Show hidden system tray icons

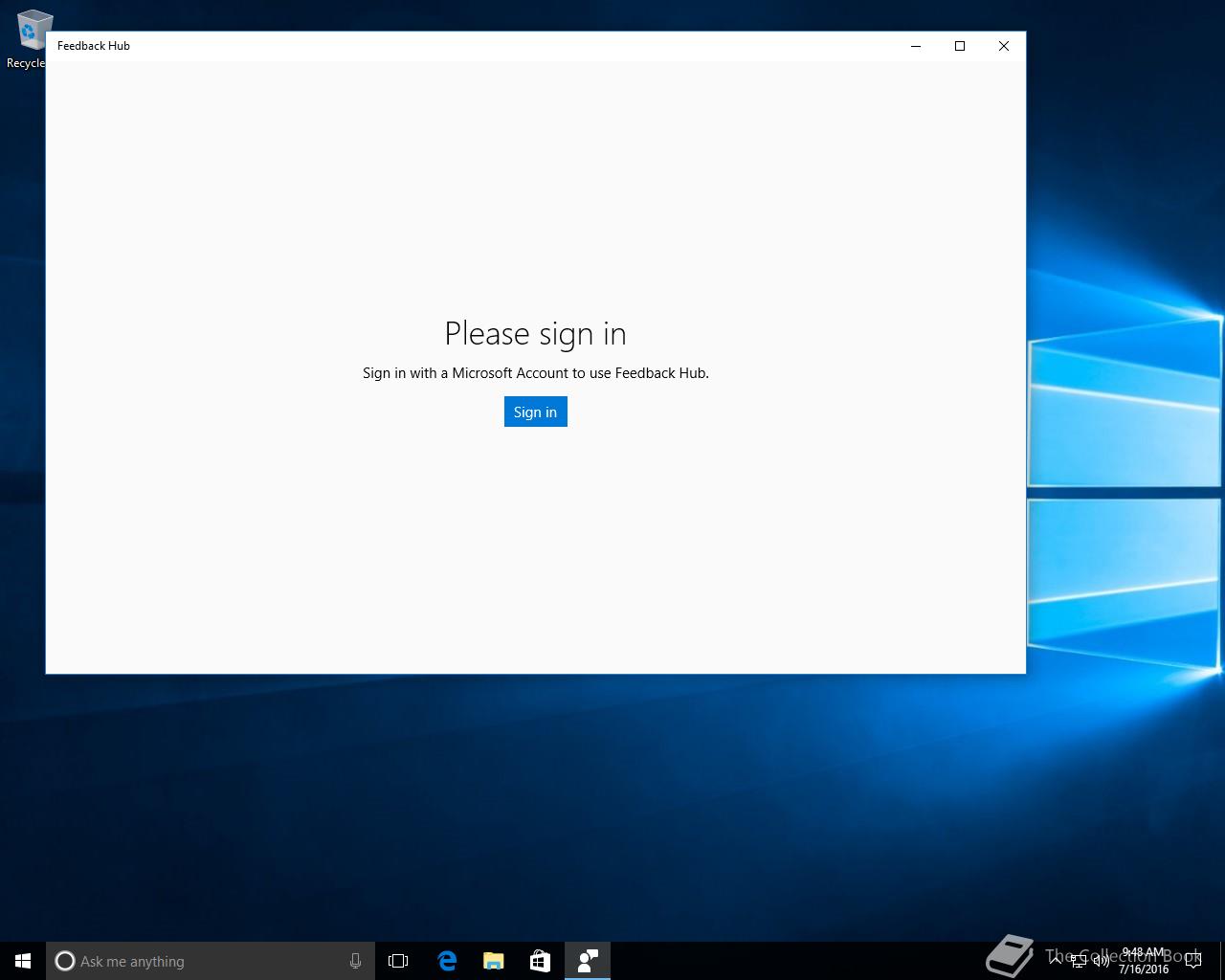coord(1056,961)
